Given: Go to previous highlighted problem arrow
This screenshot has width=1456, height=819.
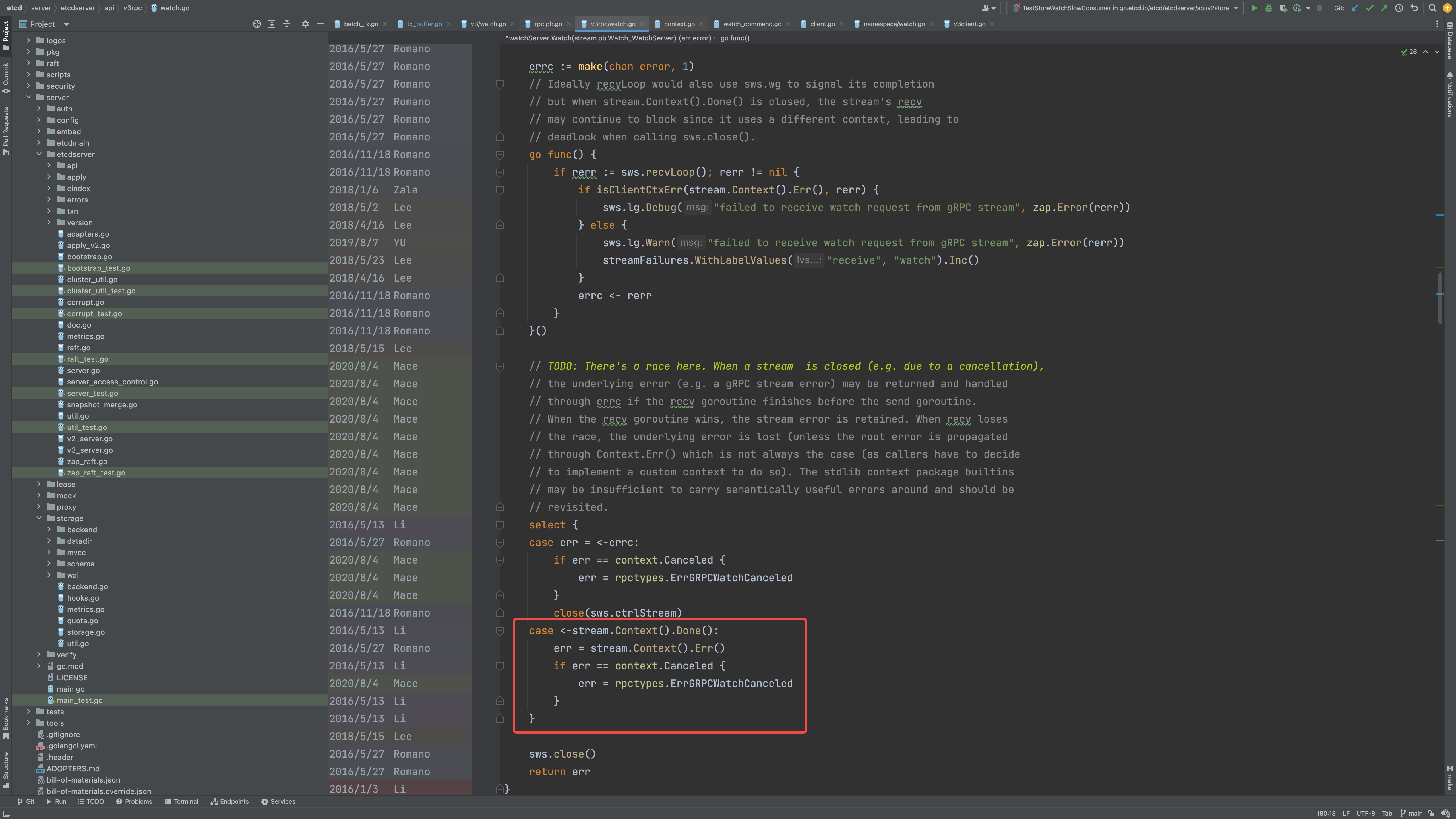Looking at the screenshot, I should point(1426,52).
